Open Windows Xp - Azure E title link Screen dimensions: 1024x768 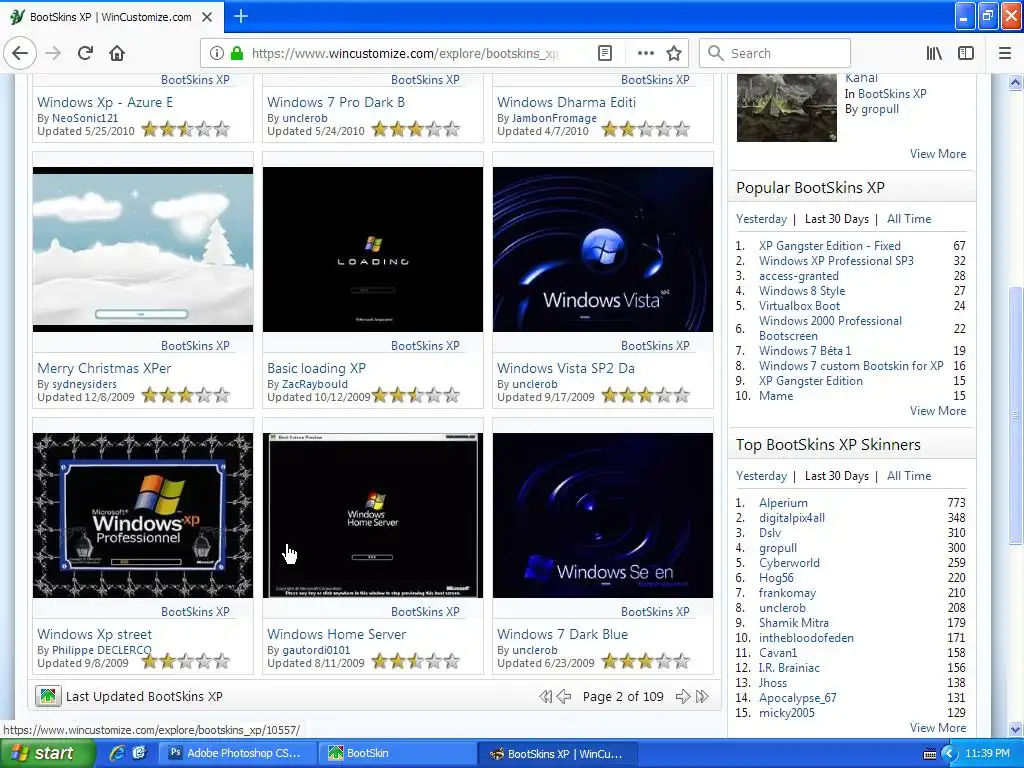105,102
